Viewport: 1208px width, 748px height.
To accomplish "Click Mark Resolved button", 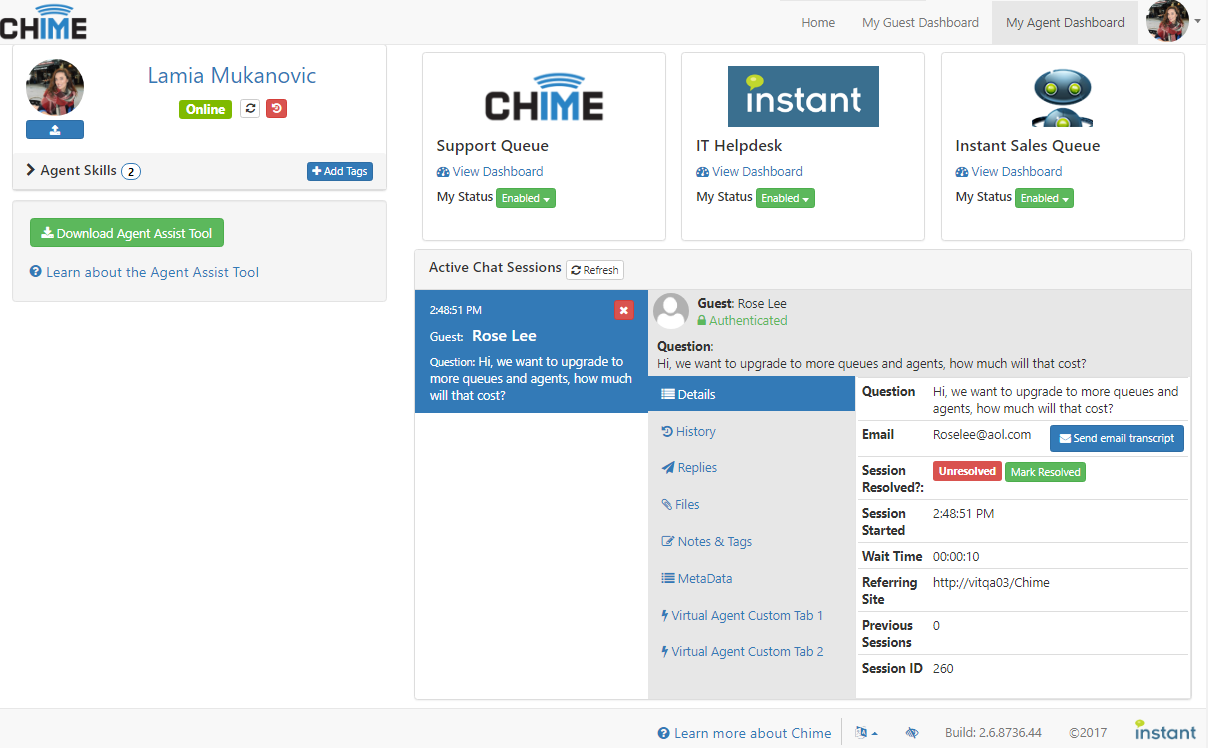I will [1045, 471].
